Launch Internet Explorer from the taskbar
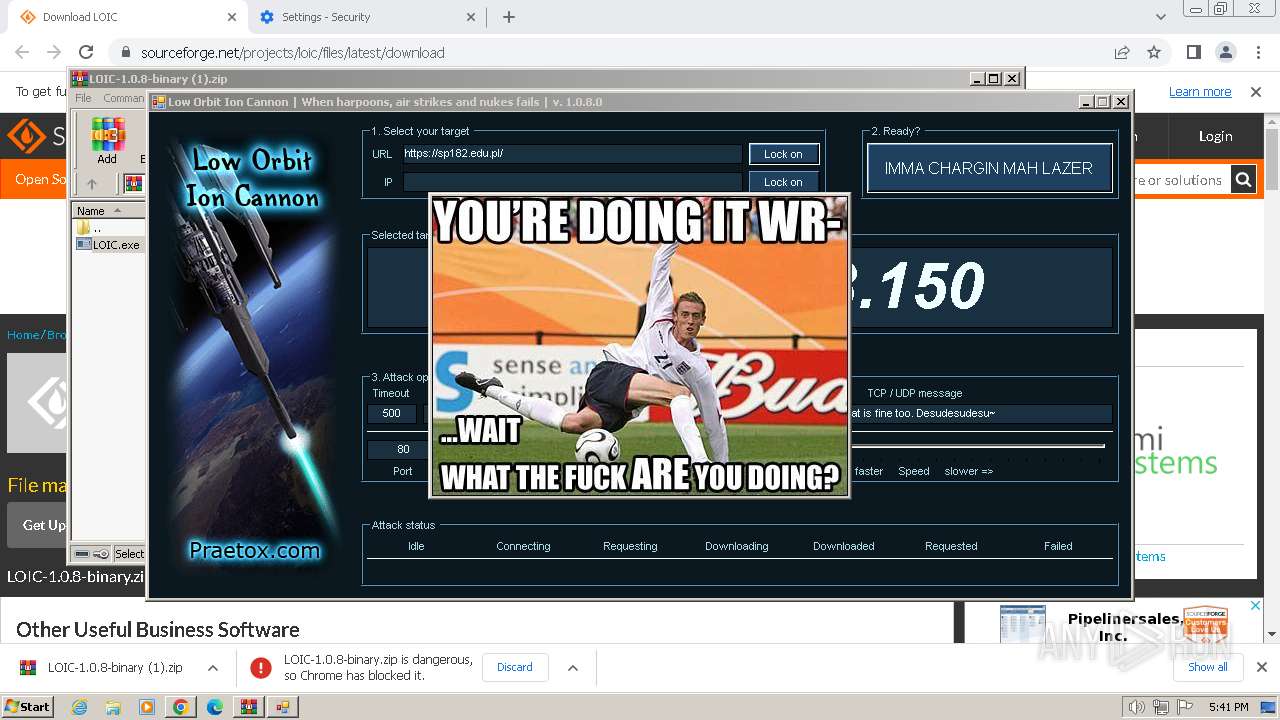This screenshot has width=1280, height=720. (80, 706)
